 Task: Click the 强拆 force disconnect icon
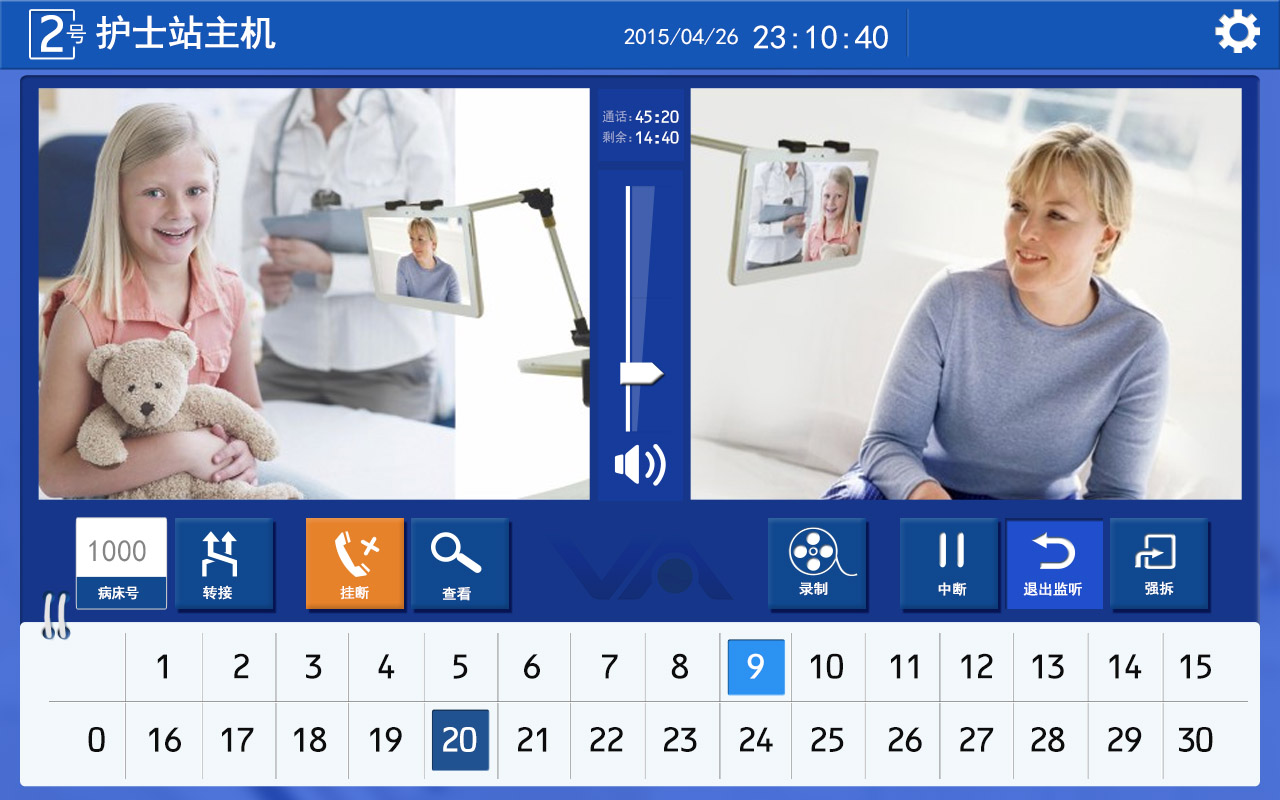coord(1159,563)
